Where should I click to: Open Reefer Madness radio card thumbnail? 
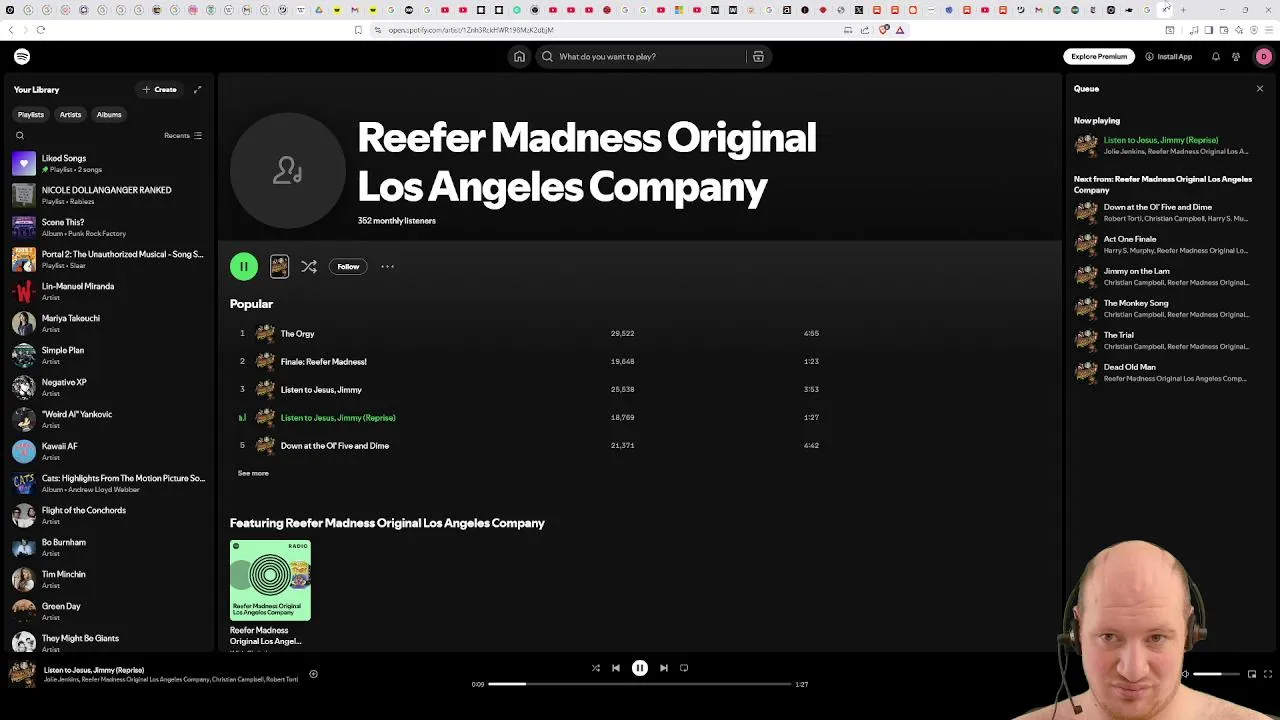[270, 581]
